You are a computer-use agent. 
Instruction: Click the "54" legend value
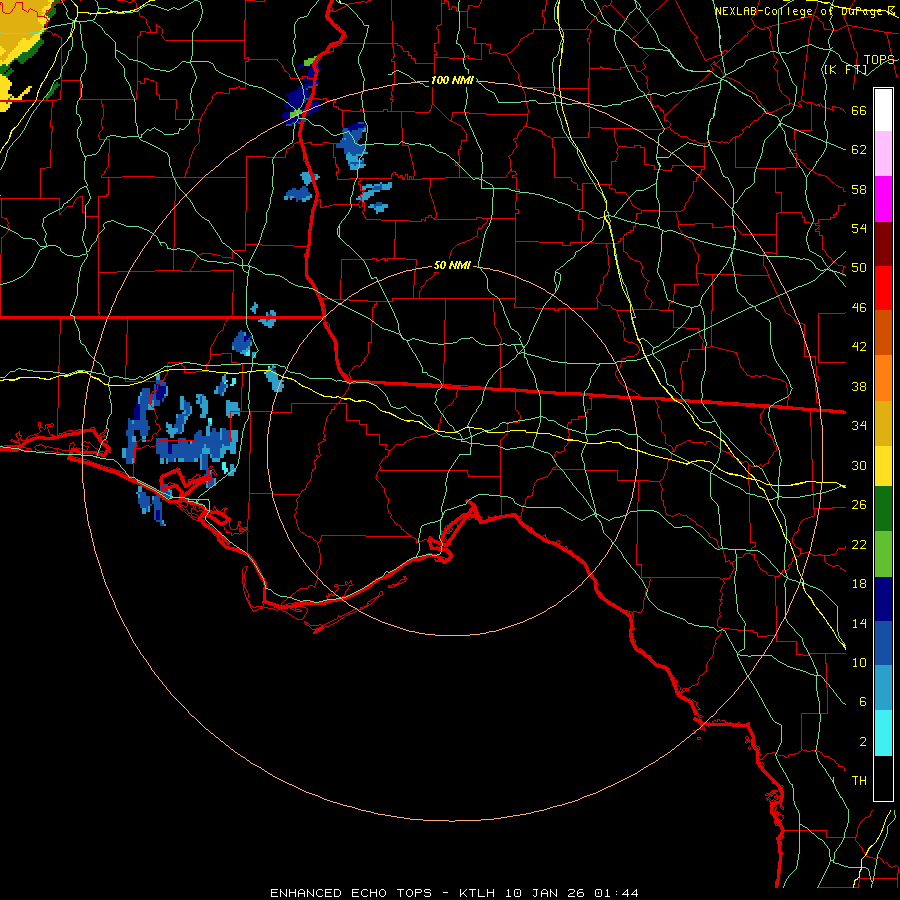[859, 228]
